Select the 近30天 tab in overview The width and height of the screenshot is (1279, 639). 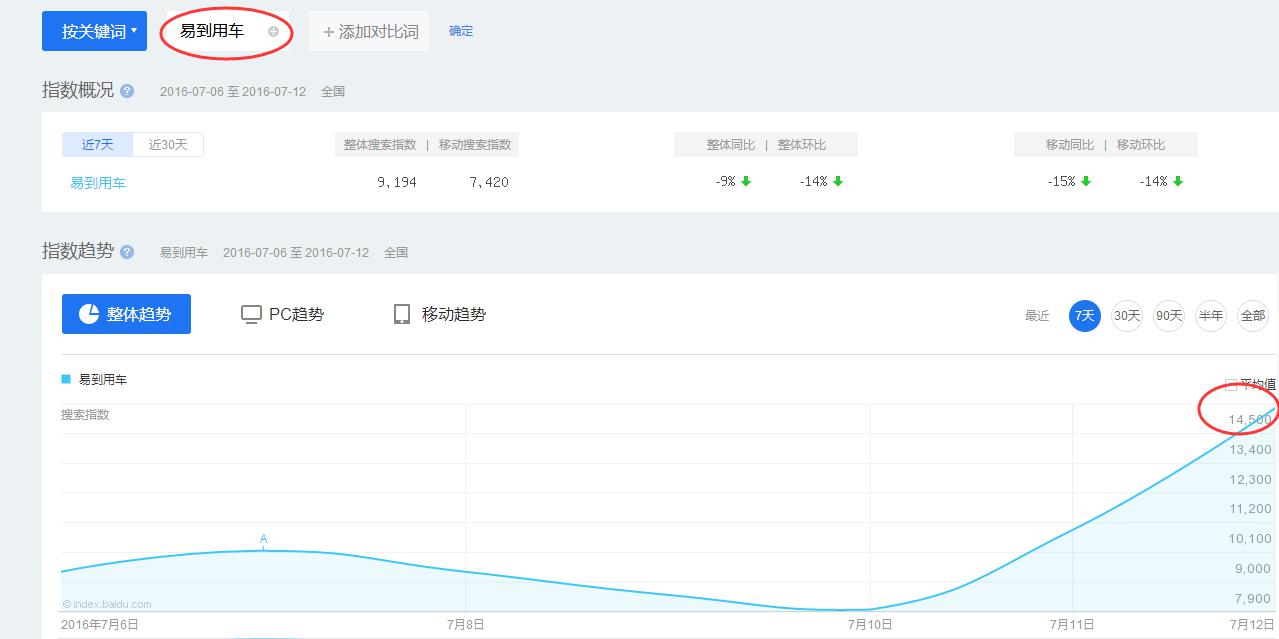click(168, 144)
